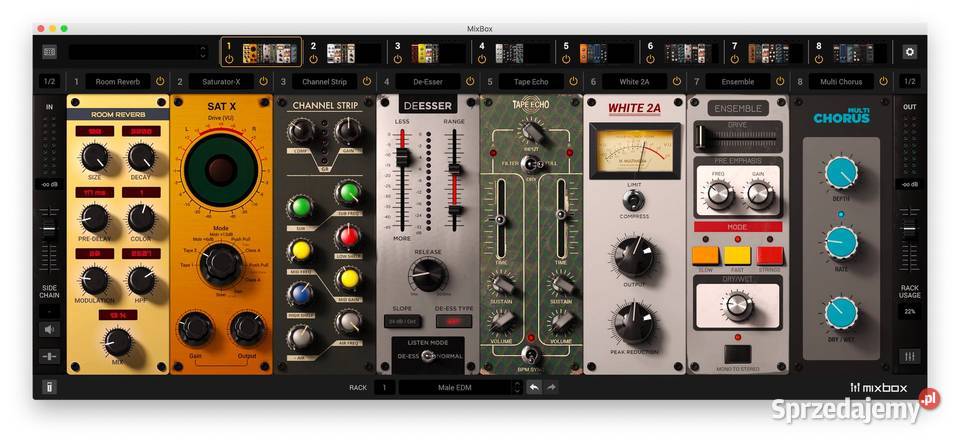The image size is (960, 443).
Task: Open the Tape Echo slot selector
Action: pyautogui.click(x=531, y=81)
